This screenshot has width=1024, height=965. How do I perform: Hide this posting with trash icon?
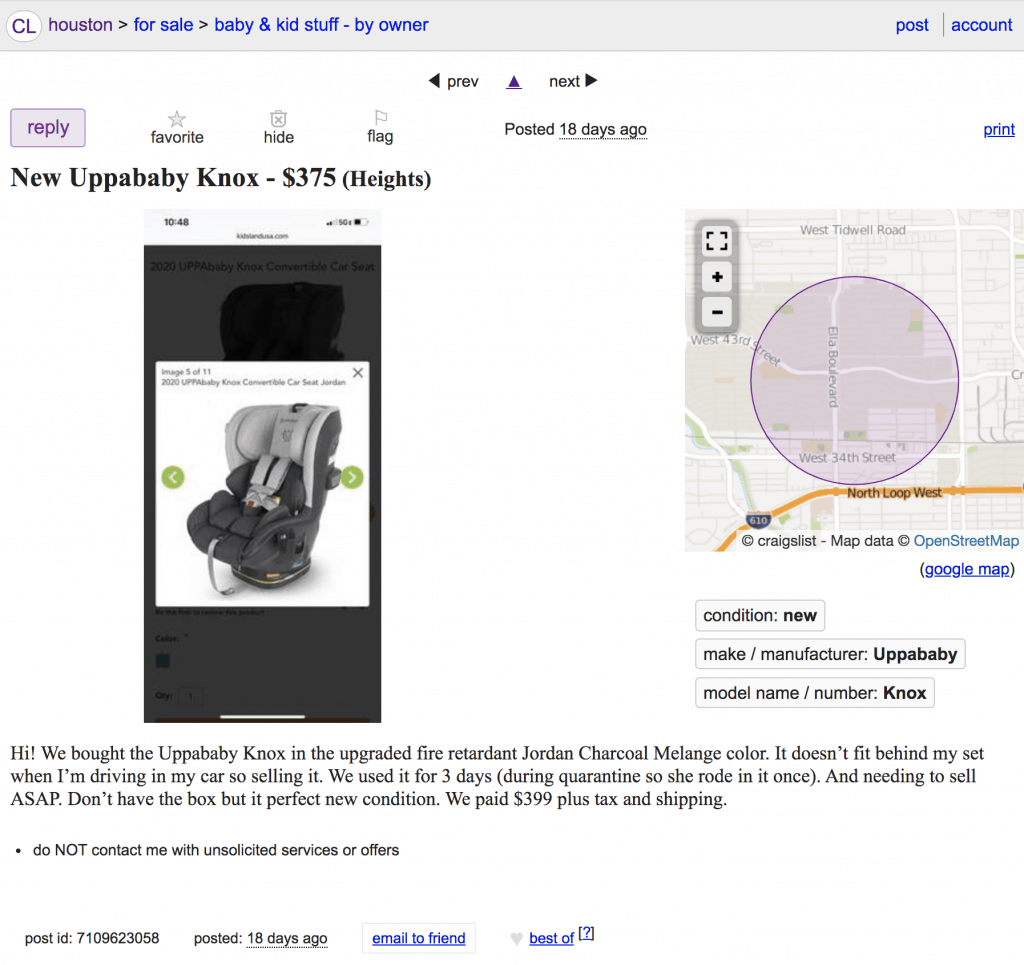coord(279,119)
